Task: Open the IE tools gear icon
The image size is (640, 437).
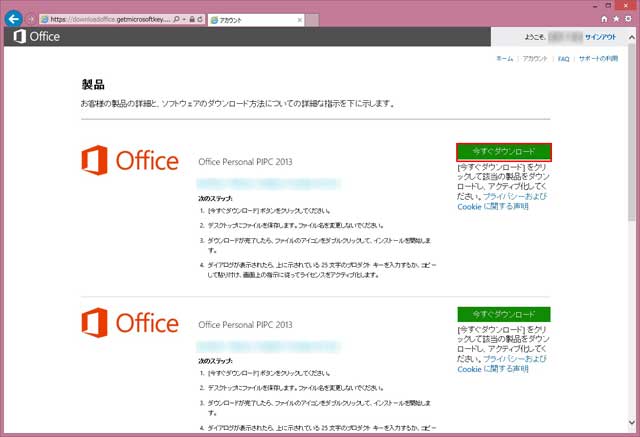Action: point(628,19)
